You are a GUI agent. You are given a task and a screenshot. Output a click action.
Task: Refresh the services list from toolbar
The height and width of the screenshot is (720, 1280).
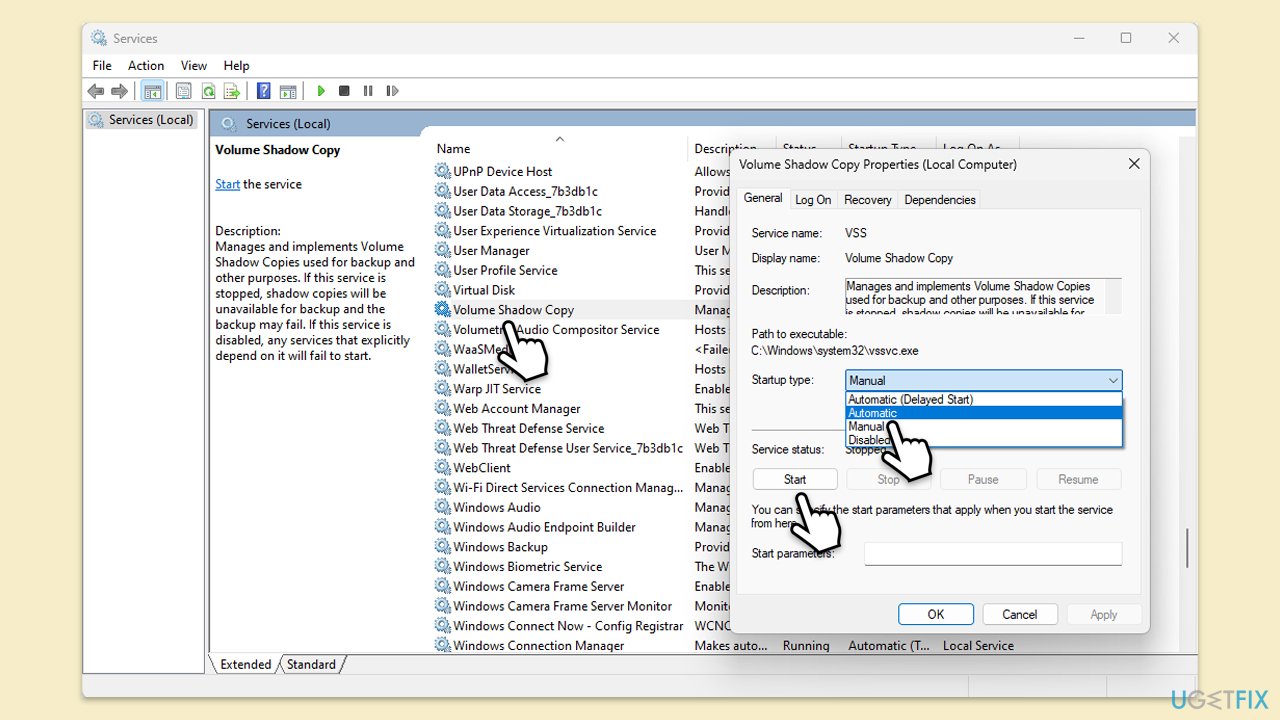(x=208, y=91)
